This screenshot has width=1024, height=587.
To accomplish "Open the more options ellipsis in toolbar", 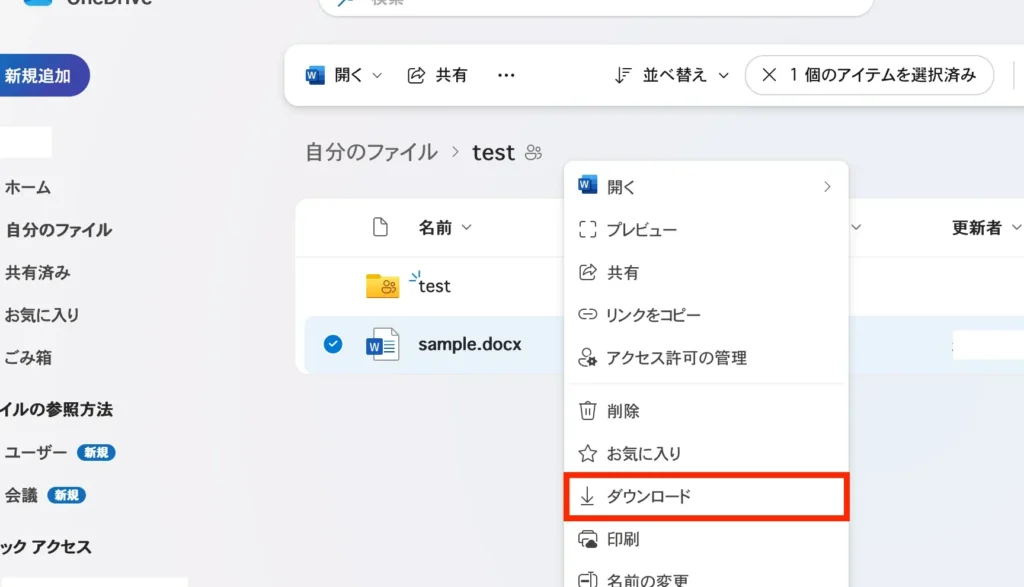I will (x=506, y=75).
